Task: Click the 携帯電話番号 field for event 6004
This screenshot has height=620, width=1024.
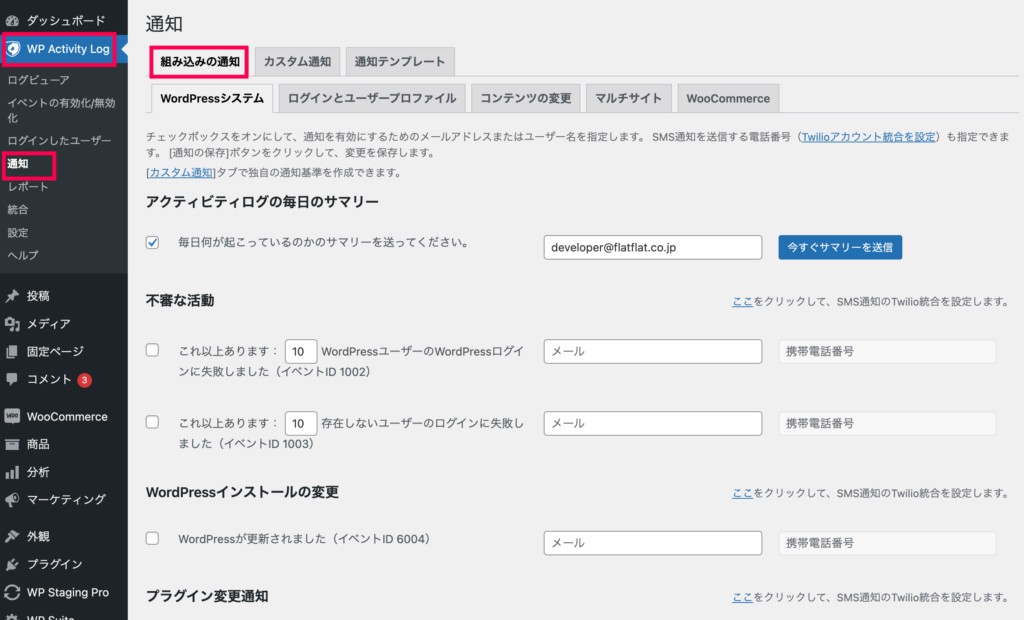Action: click(887, 543)
